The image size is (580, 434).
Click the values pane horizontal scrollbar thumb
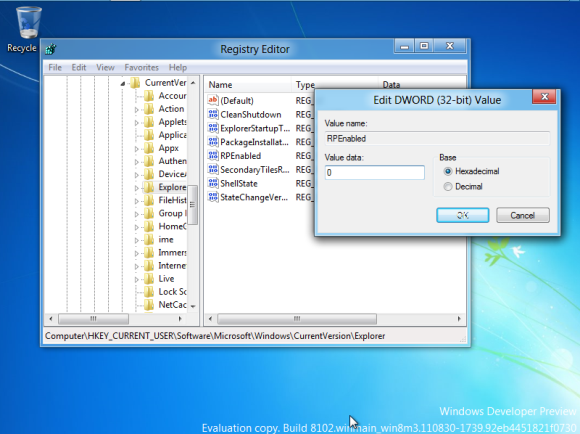click(x=297, y=319)
